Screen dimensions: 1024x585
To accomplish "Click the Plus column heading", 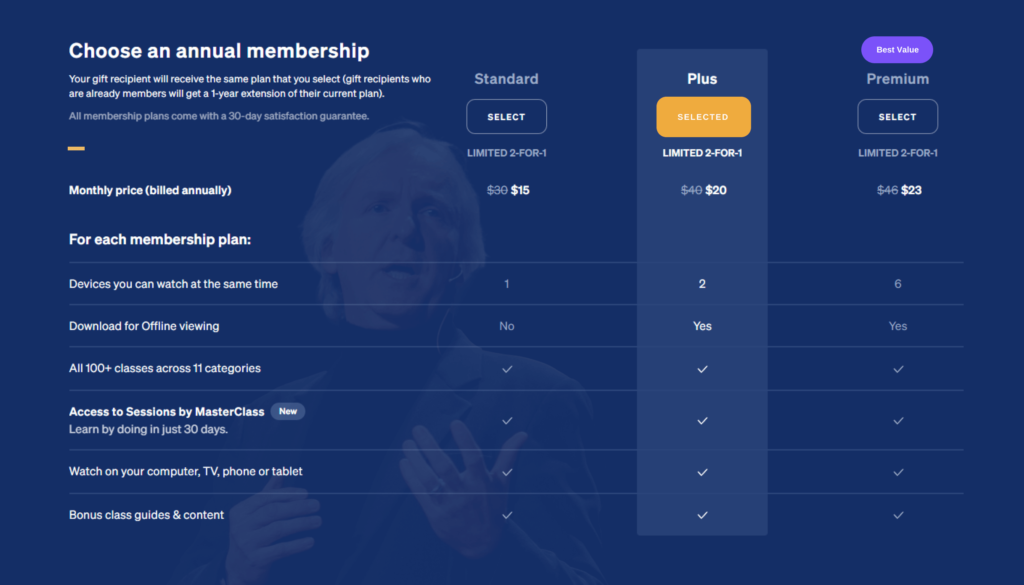I will pos(702,79).
